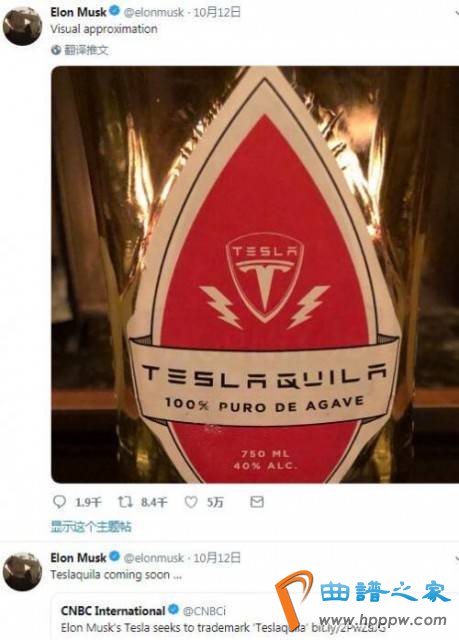Click the 10月12日 date on second tweet
The height and width of the screenshot is (640, 459).
point(217,558)
